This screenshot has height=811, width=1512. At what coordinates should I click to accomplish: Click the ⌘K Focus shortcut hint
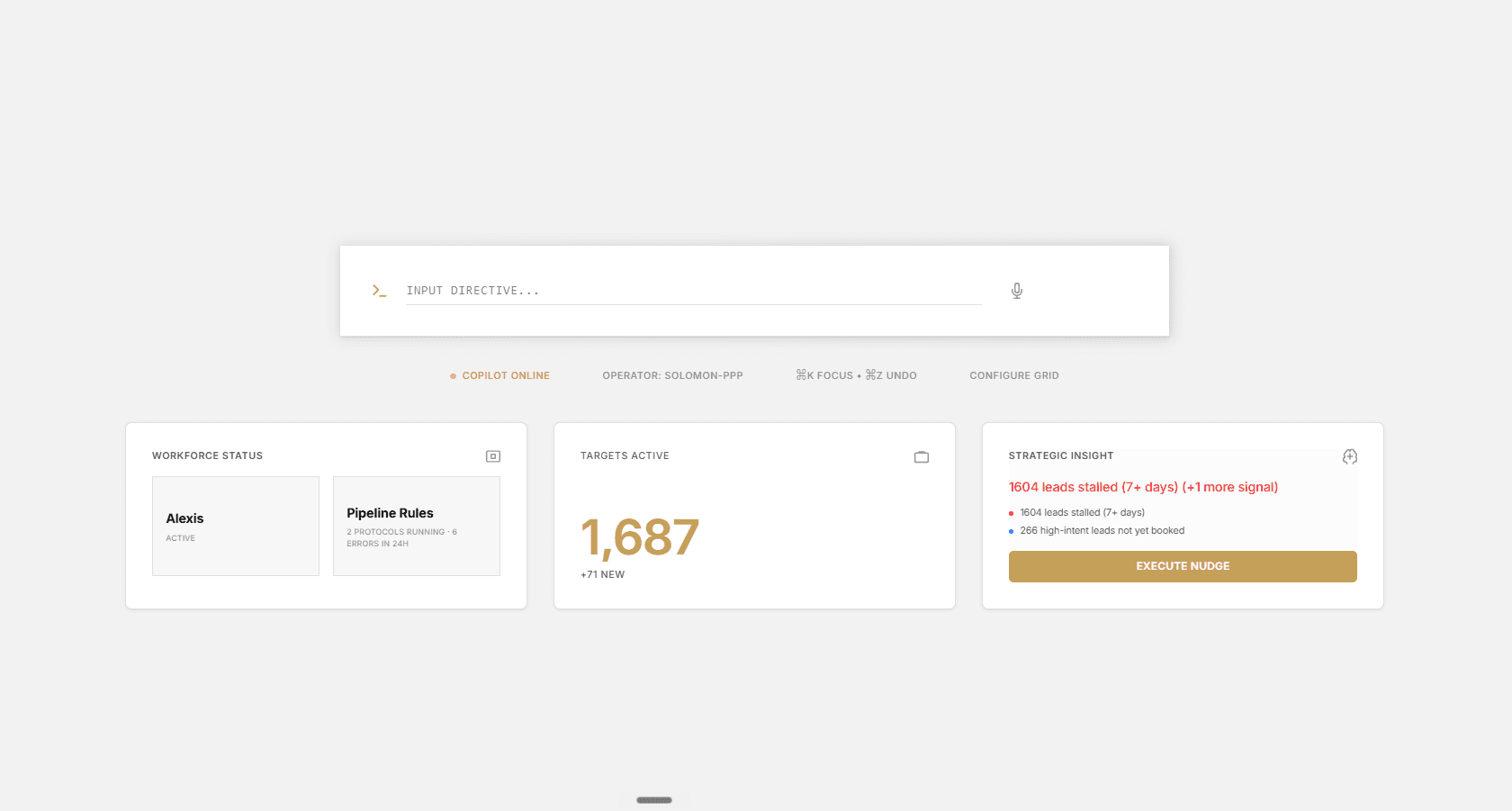coord(824,375)
